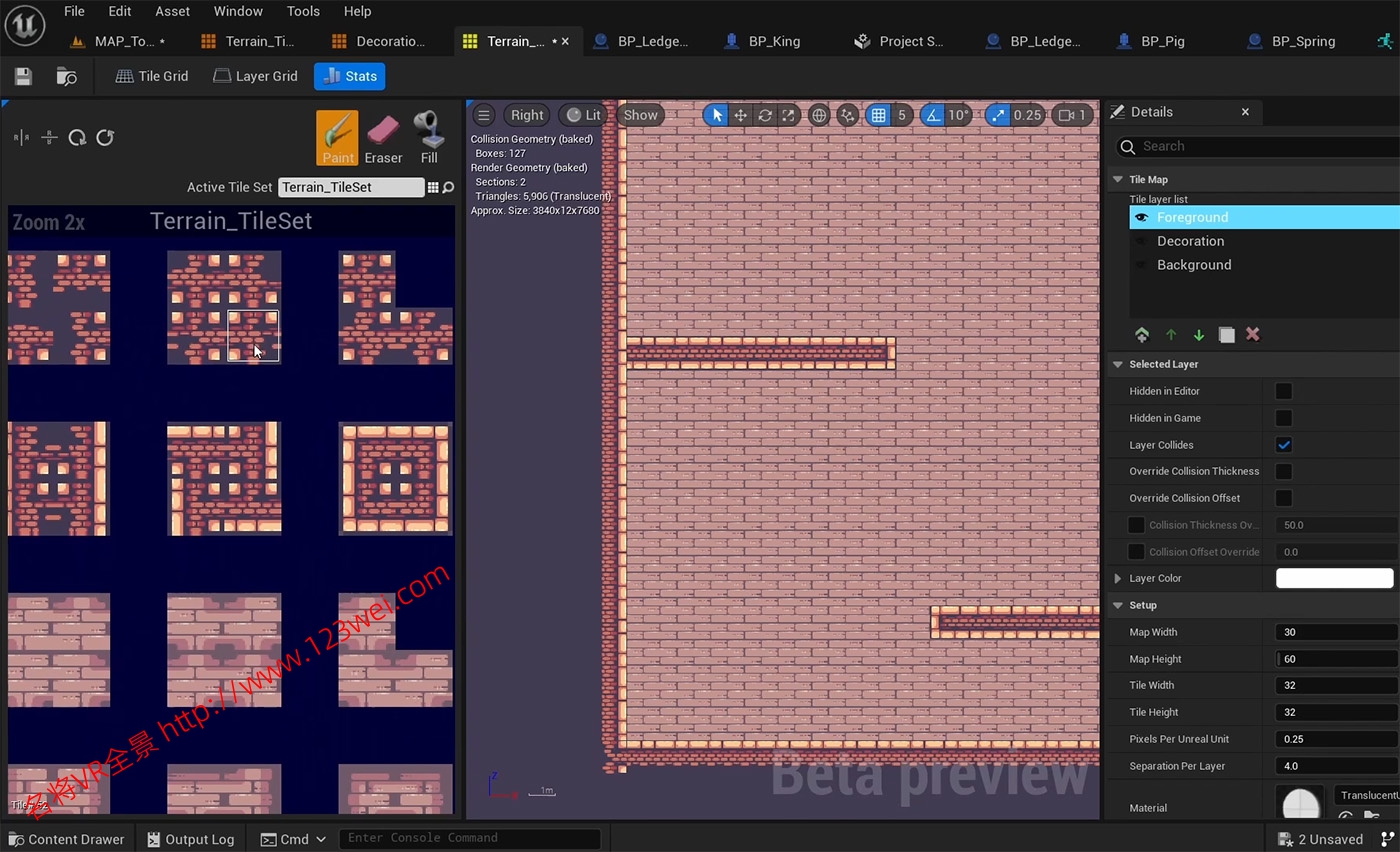This screenshot has height=852, width=1400.
Task: Toggle visibility of the Foreground layer
Action: [1141, 217]
